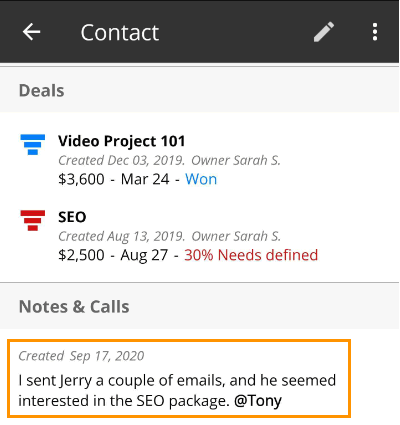
Task: Open the three-dot overflow menu
Action: 375,32
